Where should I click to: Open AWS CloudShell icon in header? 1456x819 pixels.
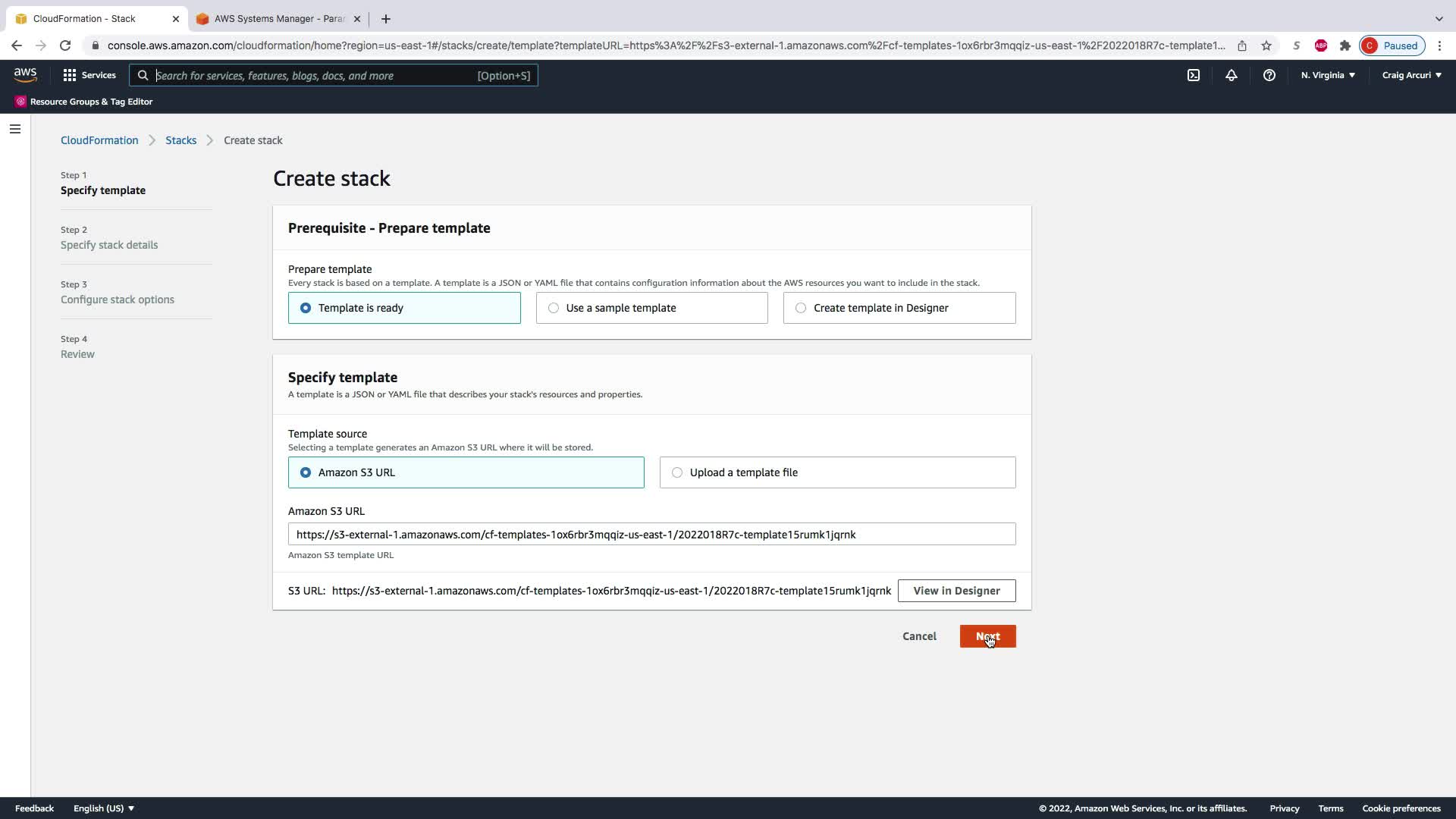tap(1194, 75)
